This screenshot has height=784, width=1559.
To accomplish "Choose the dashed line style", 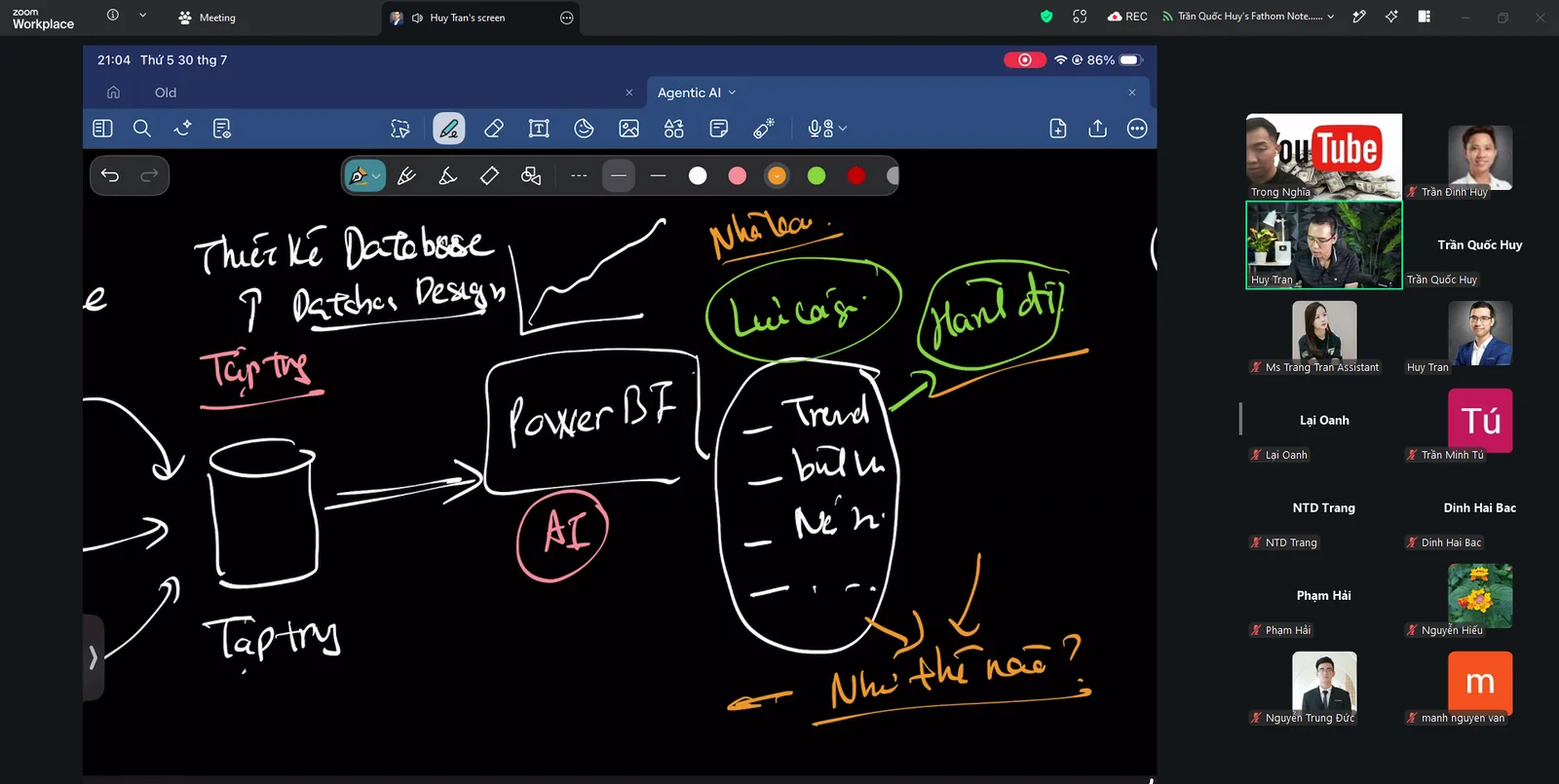I will click(579, 176).
